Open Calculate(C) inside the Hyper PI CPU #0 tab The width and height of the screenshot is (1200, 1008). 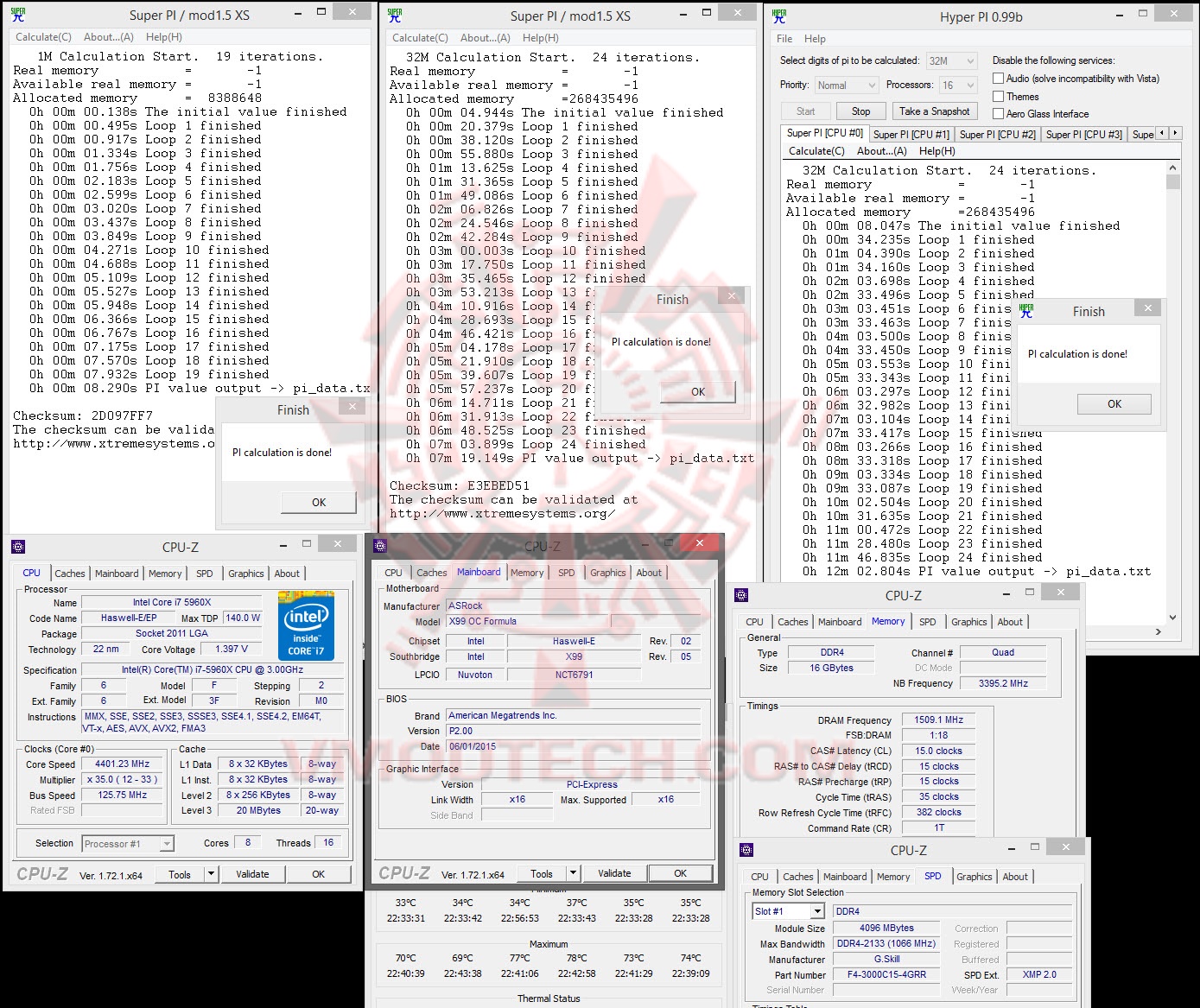(816, 151)
